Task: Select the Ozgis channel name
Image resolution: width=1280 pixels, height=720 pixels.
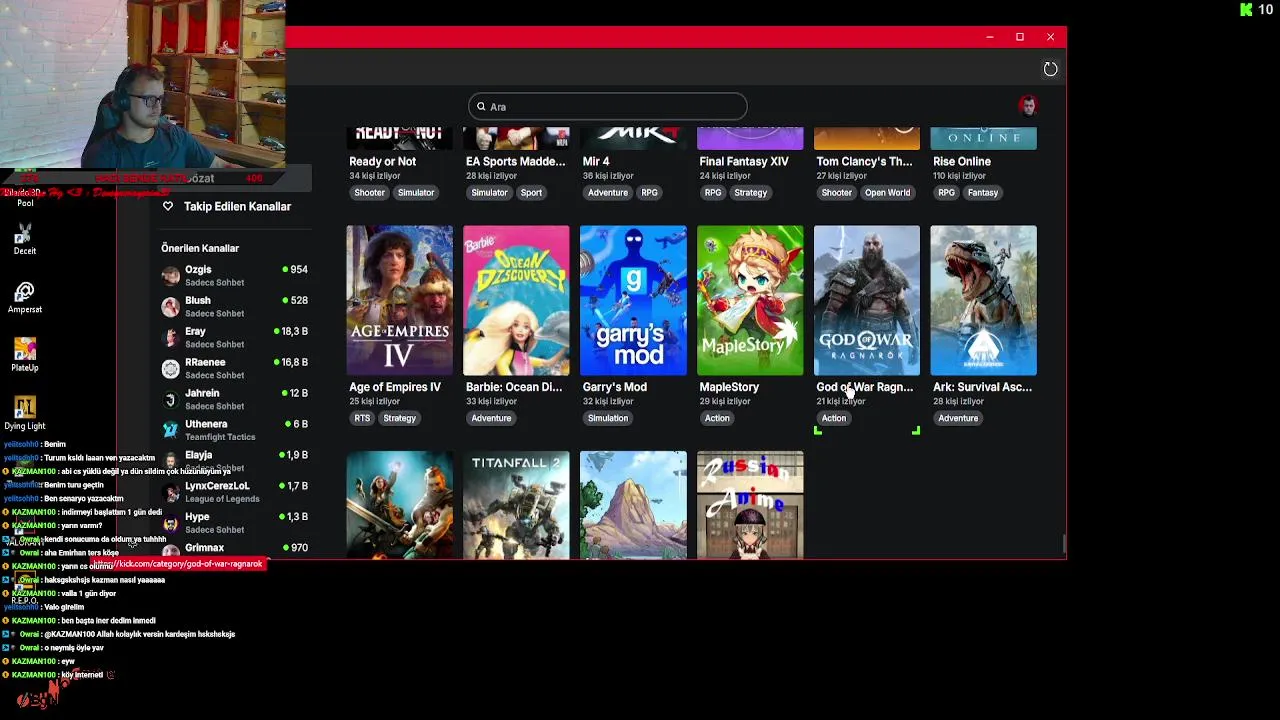Action: click(198, 269)
